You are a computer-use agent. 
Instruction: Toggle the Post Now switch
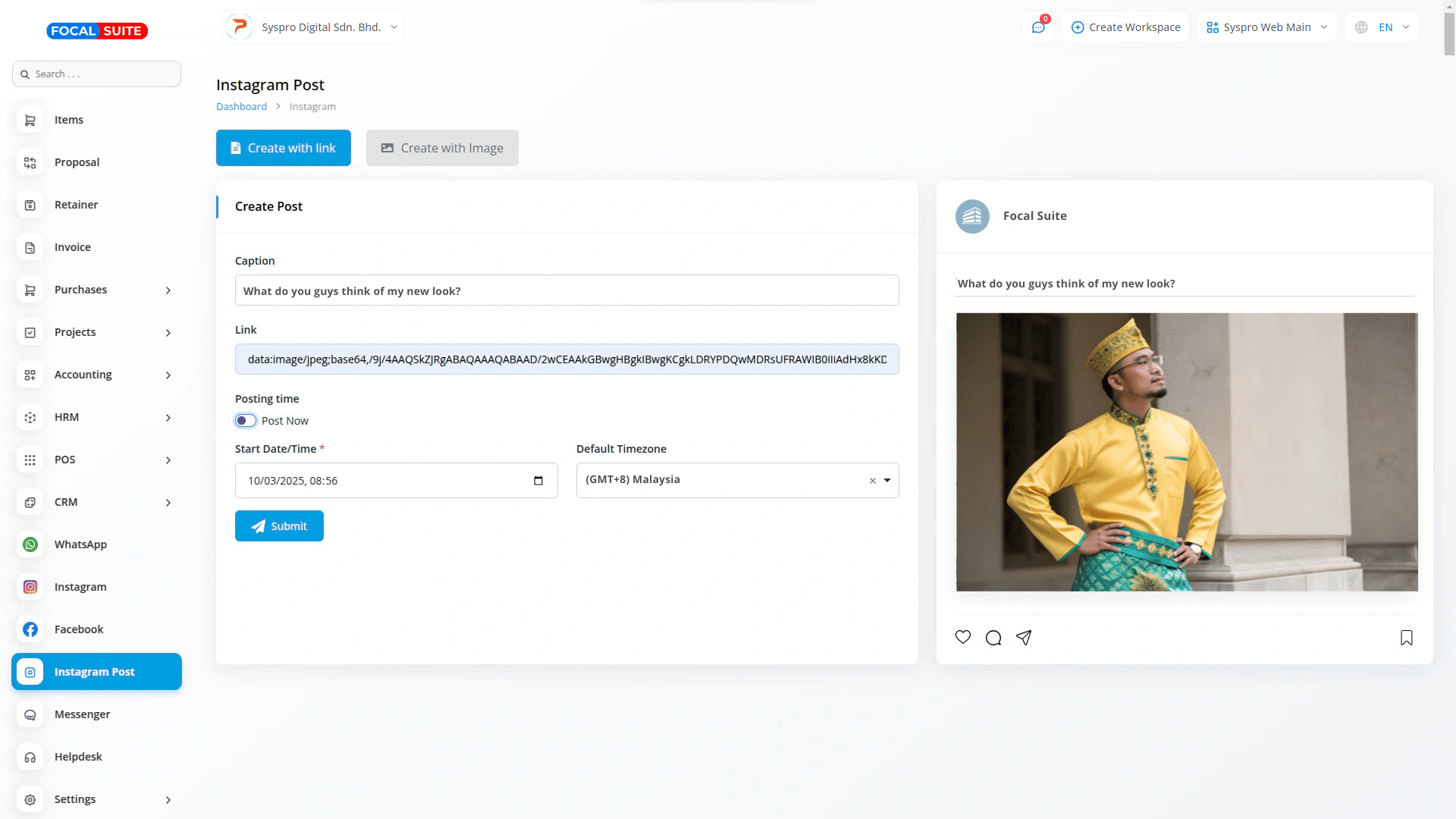point(246,421)
